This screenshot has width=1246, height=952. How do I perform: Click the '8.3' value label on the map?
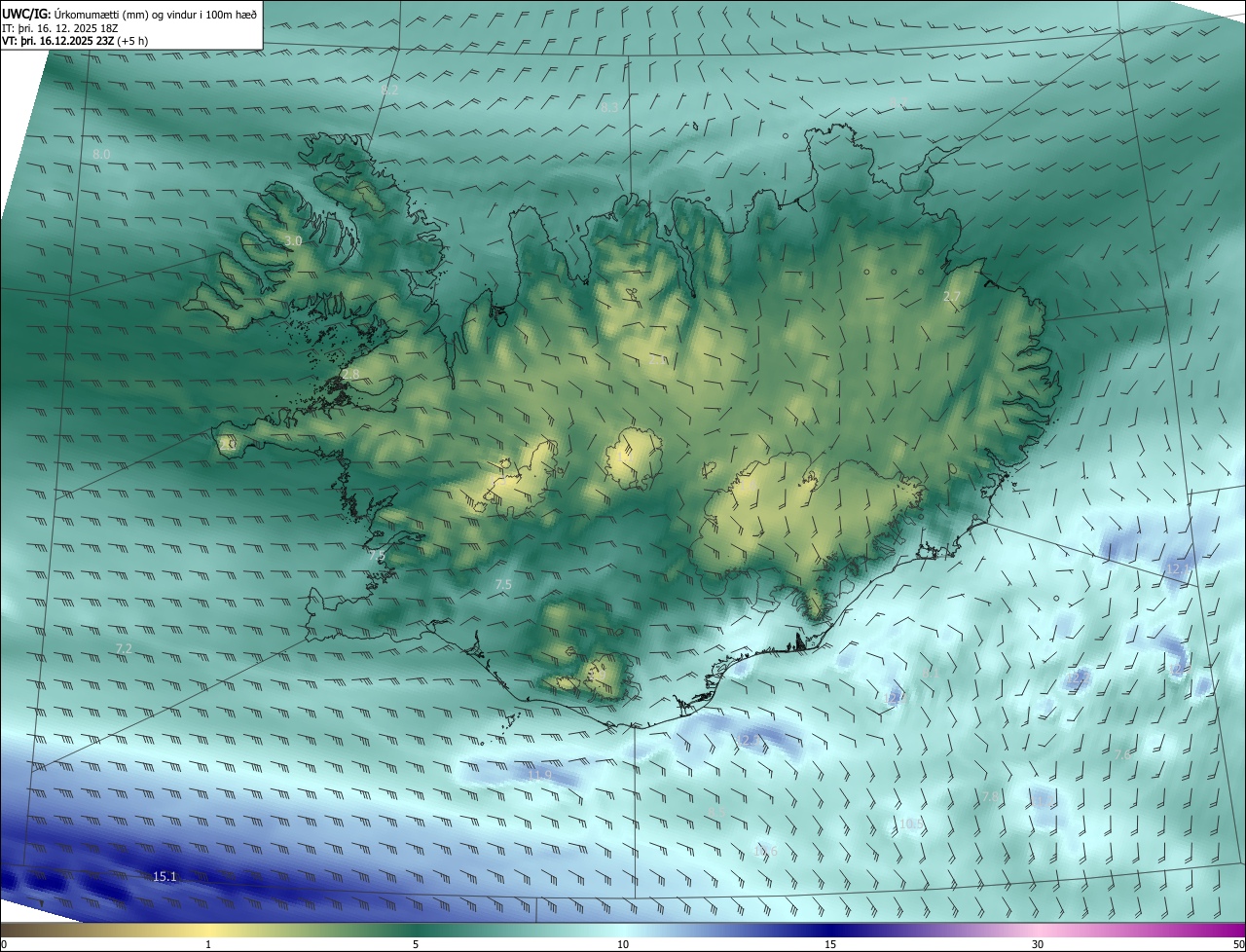[609, 108]
